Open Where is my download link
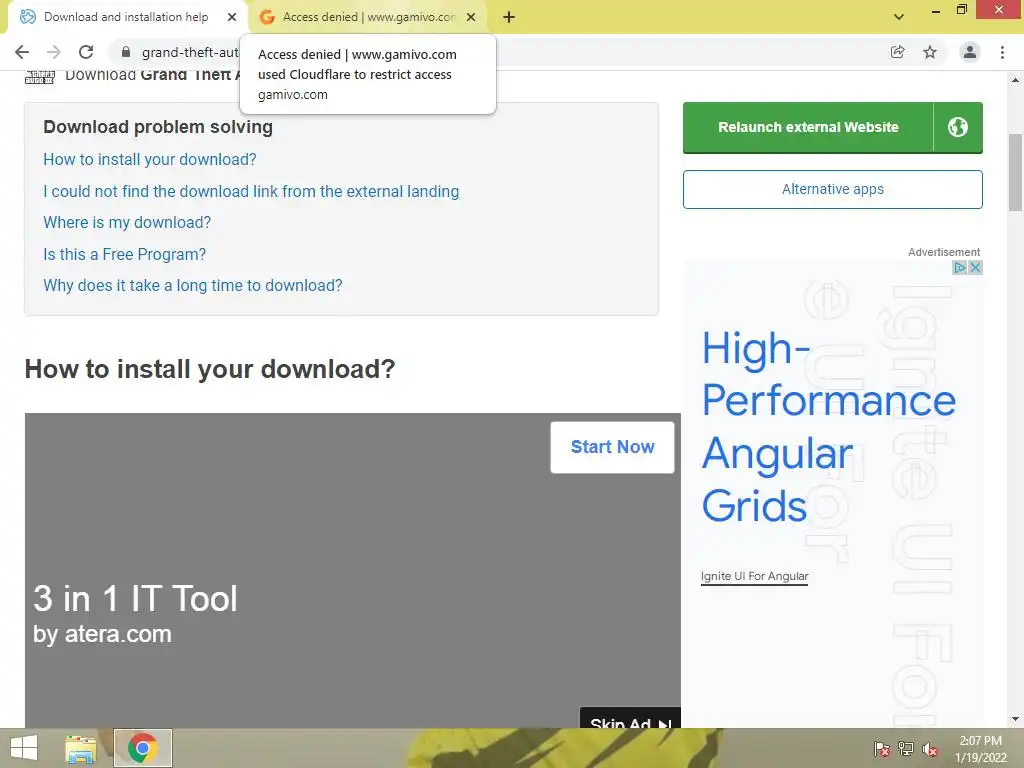The image size is (1024, 768). point(127,223)
